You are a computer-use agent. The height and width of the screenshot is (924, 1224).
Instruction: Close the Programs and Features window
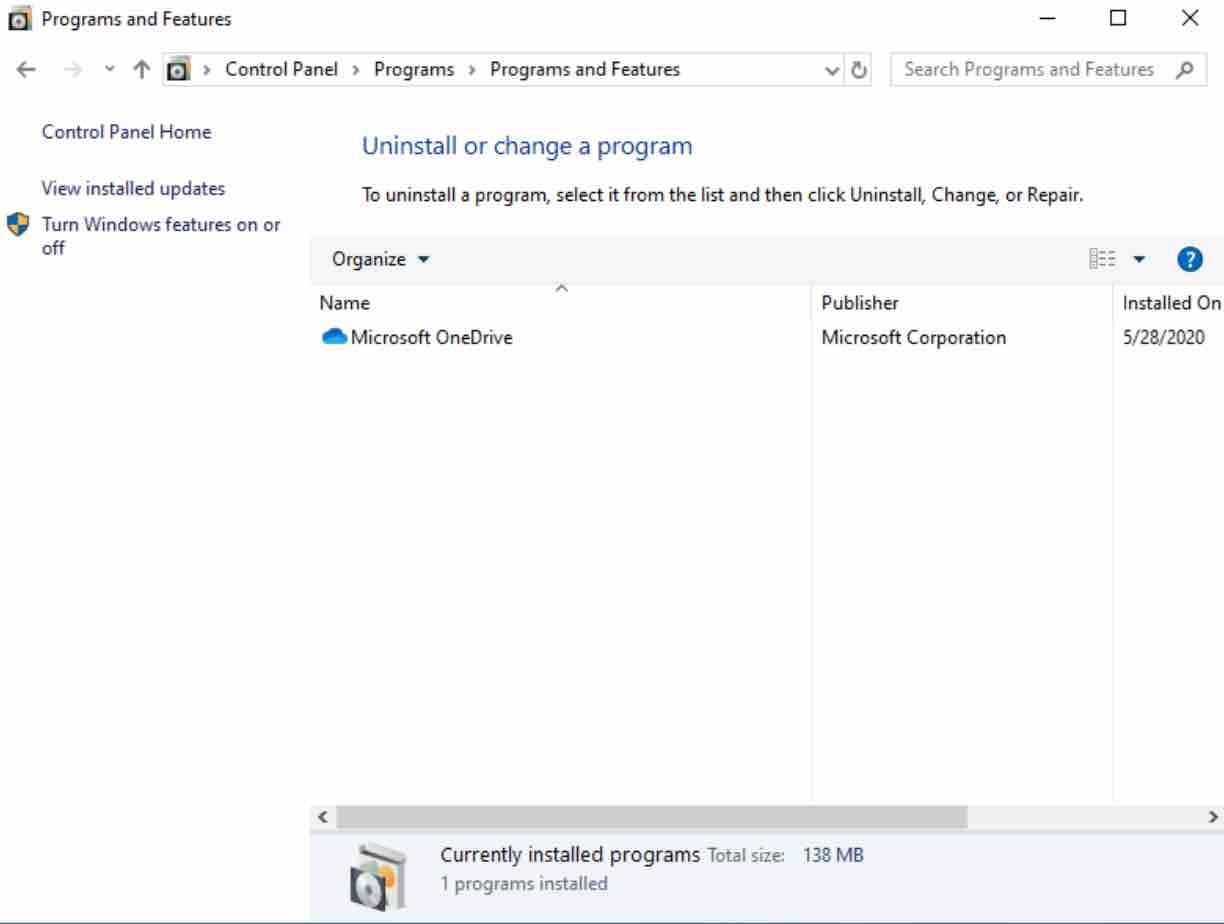(x=1190, y=18)
